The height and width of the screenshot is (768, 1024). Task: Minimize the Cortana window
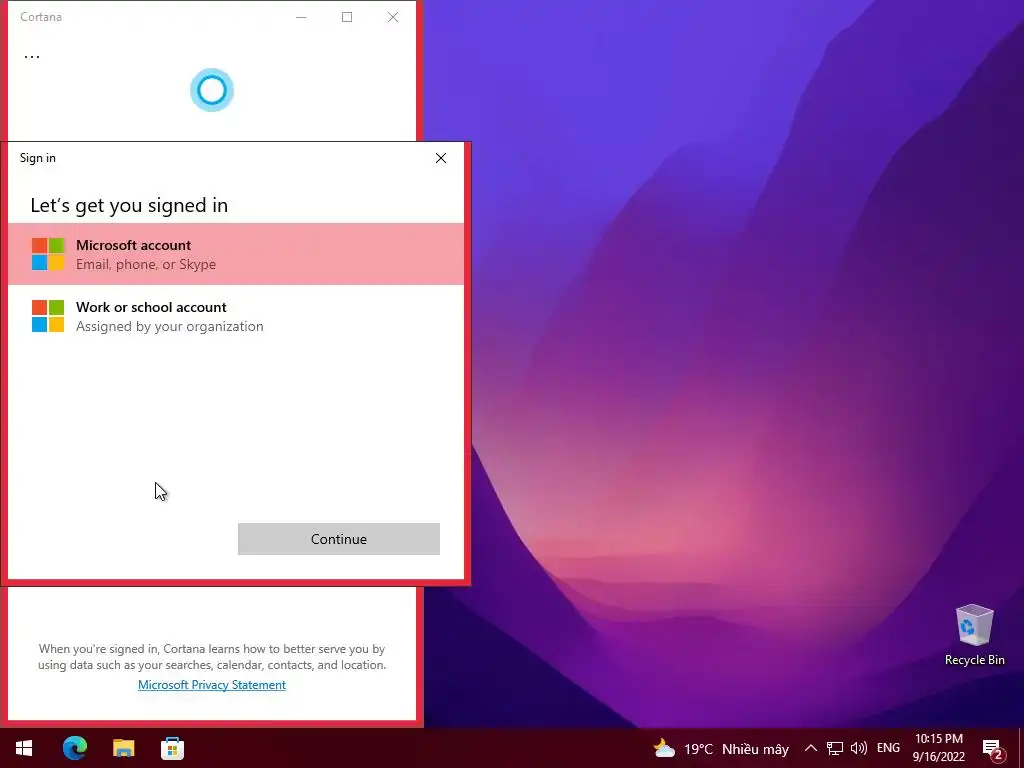click(301, 17)
